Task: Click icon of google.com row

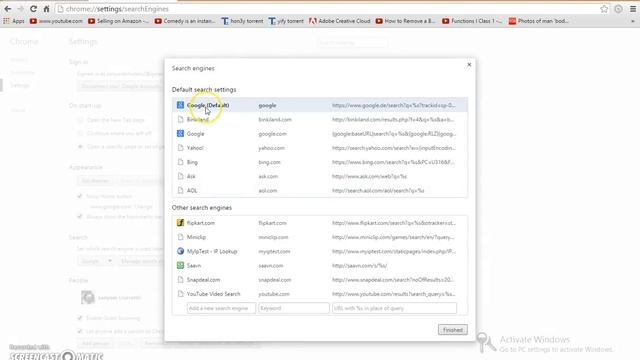Action: pos(180,133)
